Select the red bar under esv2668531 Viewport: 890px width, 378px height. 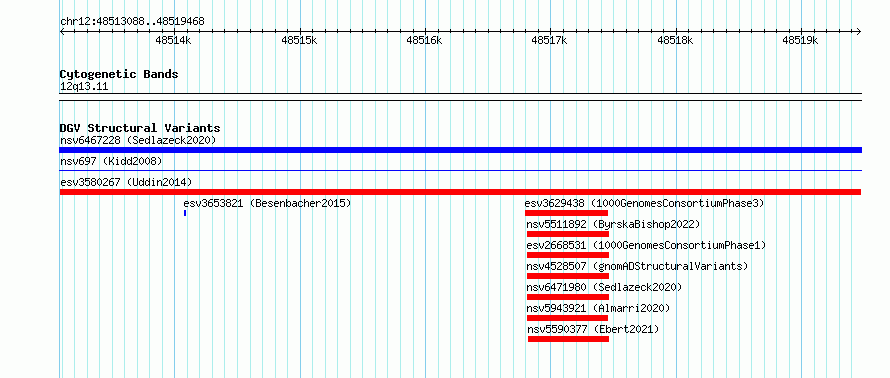568,255
